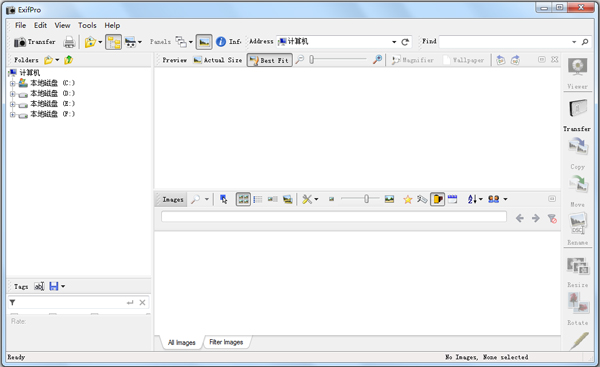
Task: Open the View menu
Action: pos(62,25)
